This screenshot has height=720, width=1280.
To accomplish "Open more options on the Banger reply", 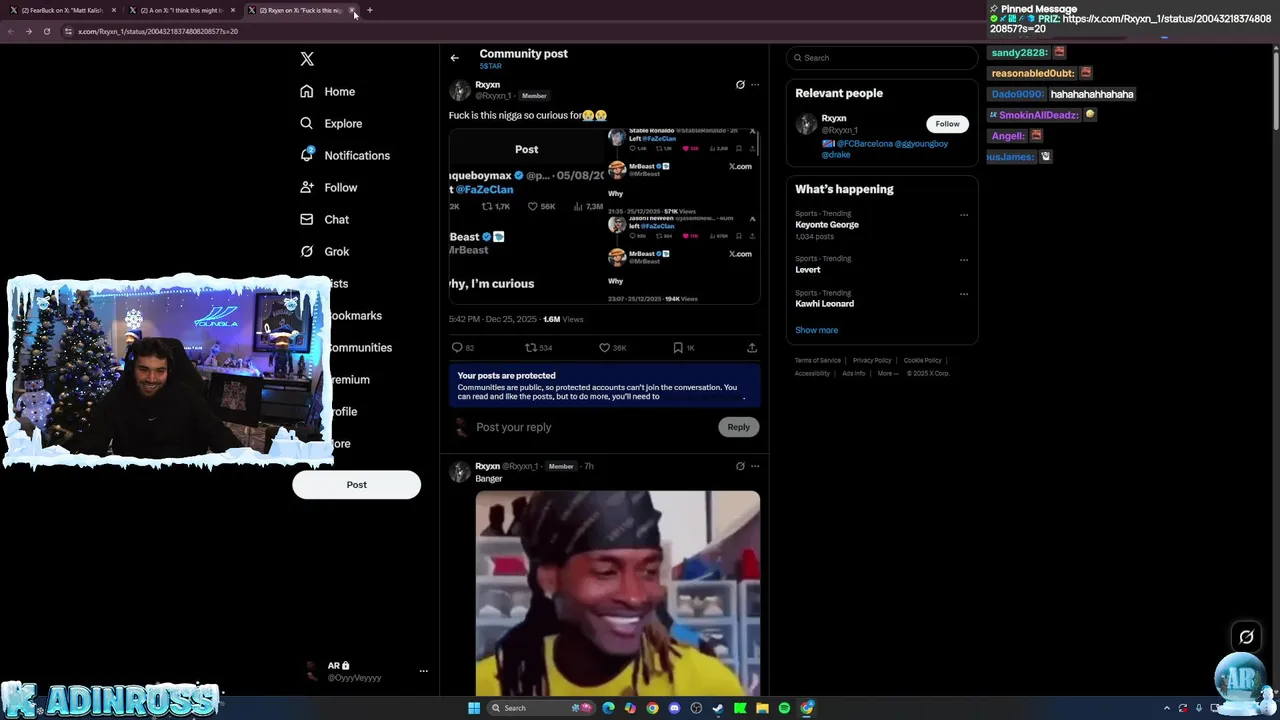I will point(755,466).
